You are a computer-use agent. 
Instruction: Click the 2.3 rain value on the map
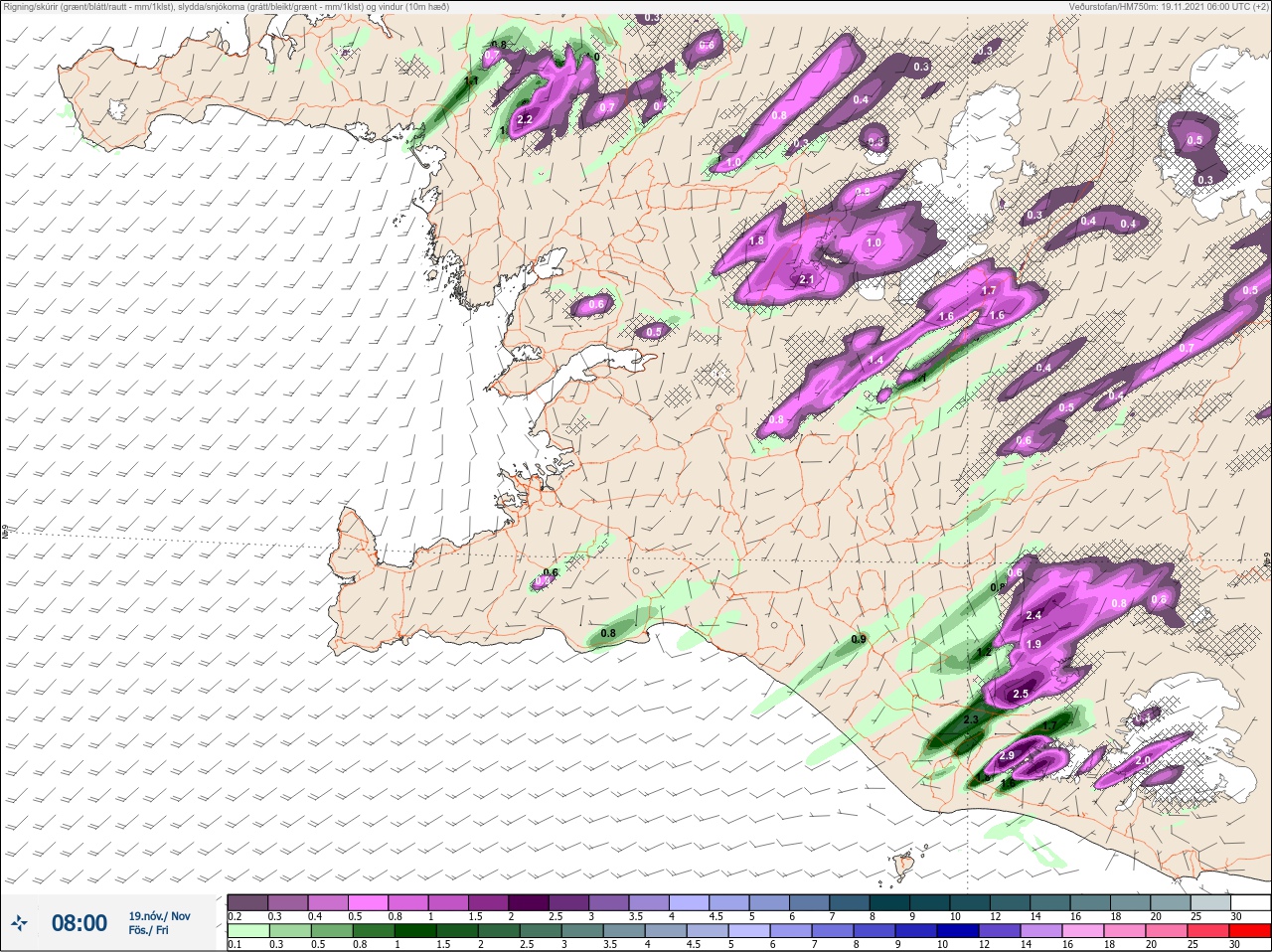click(x=971, y=719)
